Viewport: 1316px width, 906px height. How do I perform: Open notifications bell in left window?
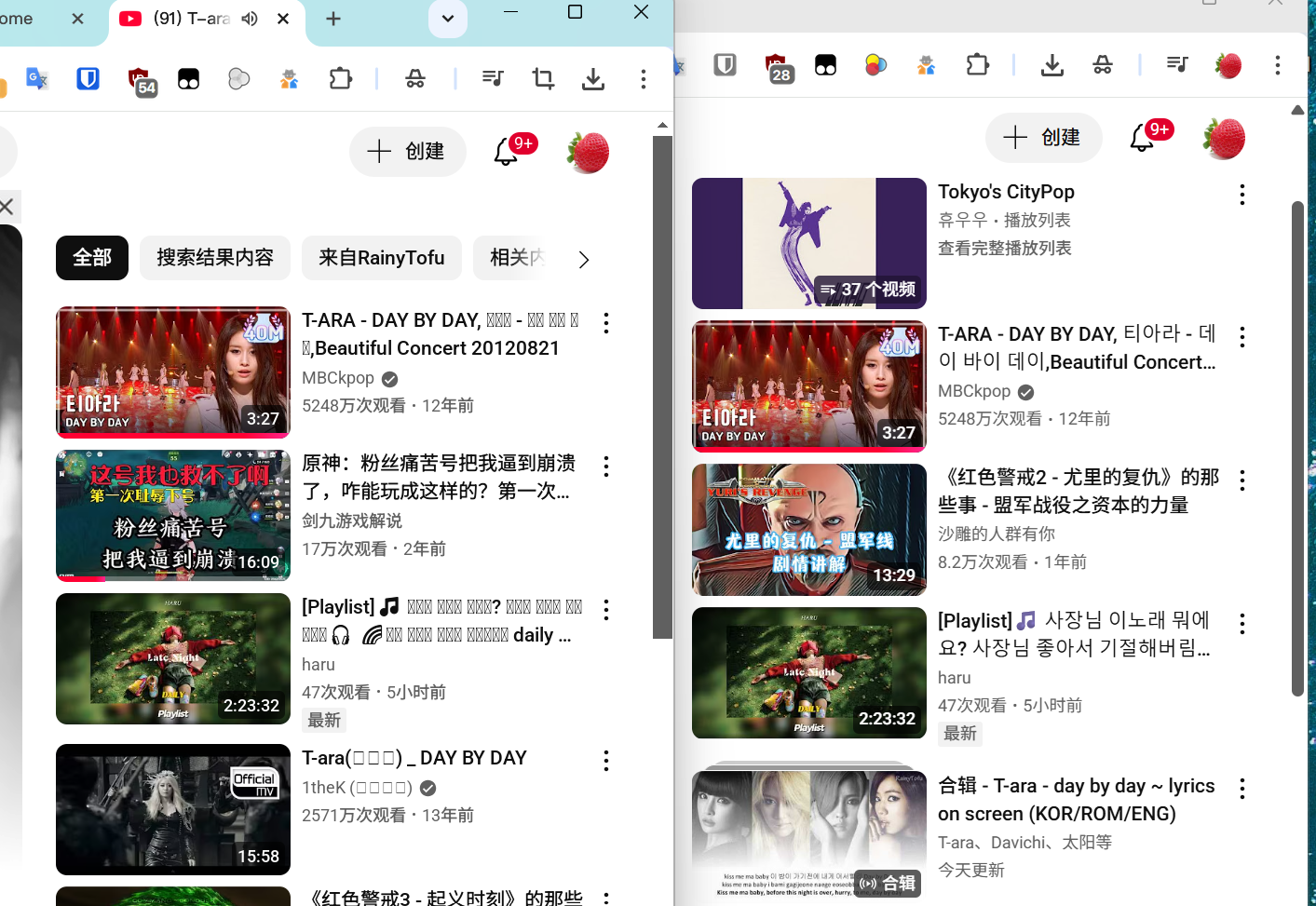506,151
